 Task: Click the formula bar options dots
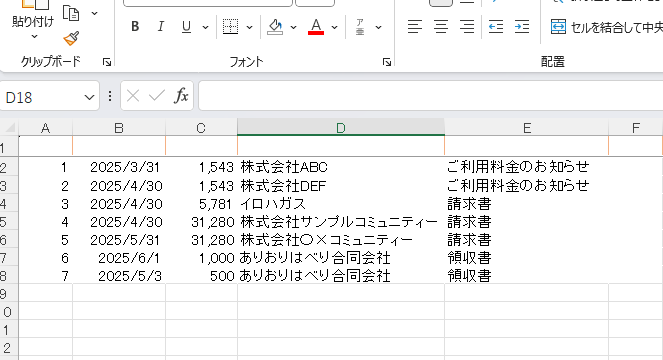coord(110,96)
